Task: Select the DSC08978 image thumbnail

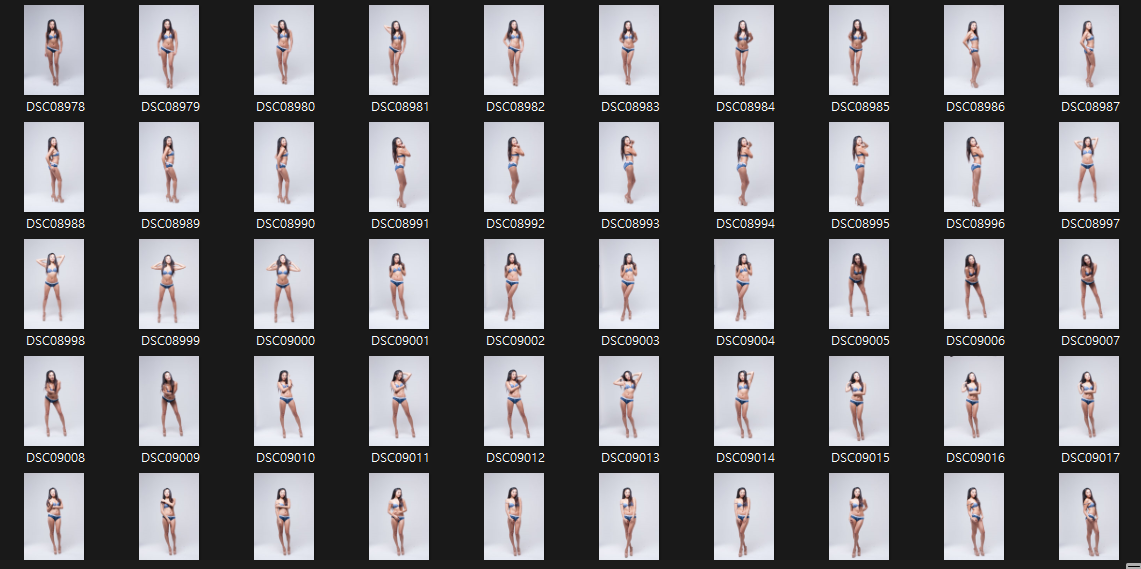Action: point(54,50)
